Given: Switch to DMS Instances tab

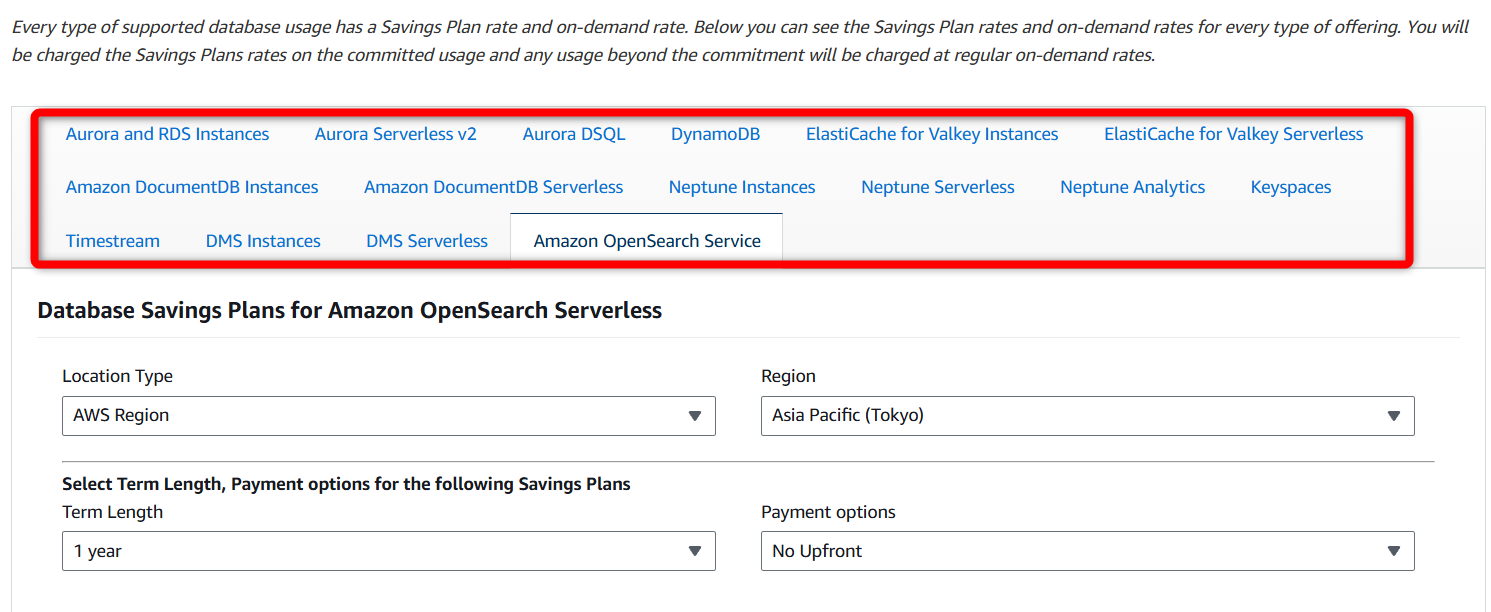Looking at the screenshot, I should click(263, 241).
